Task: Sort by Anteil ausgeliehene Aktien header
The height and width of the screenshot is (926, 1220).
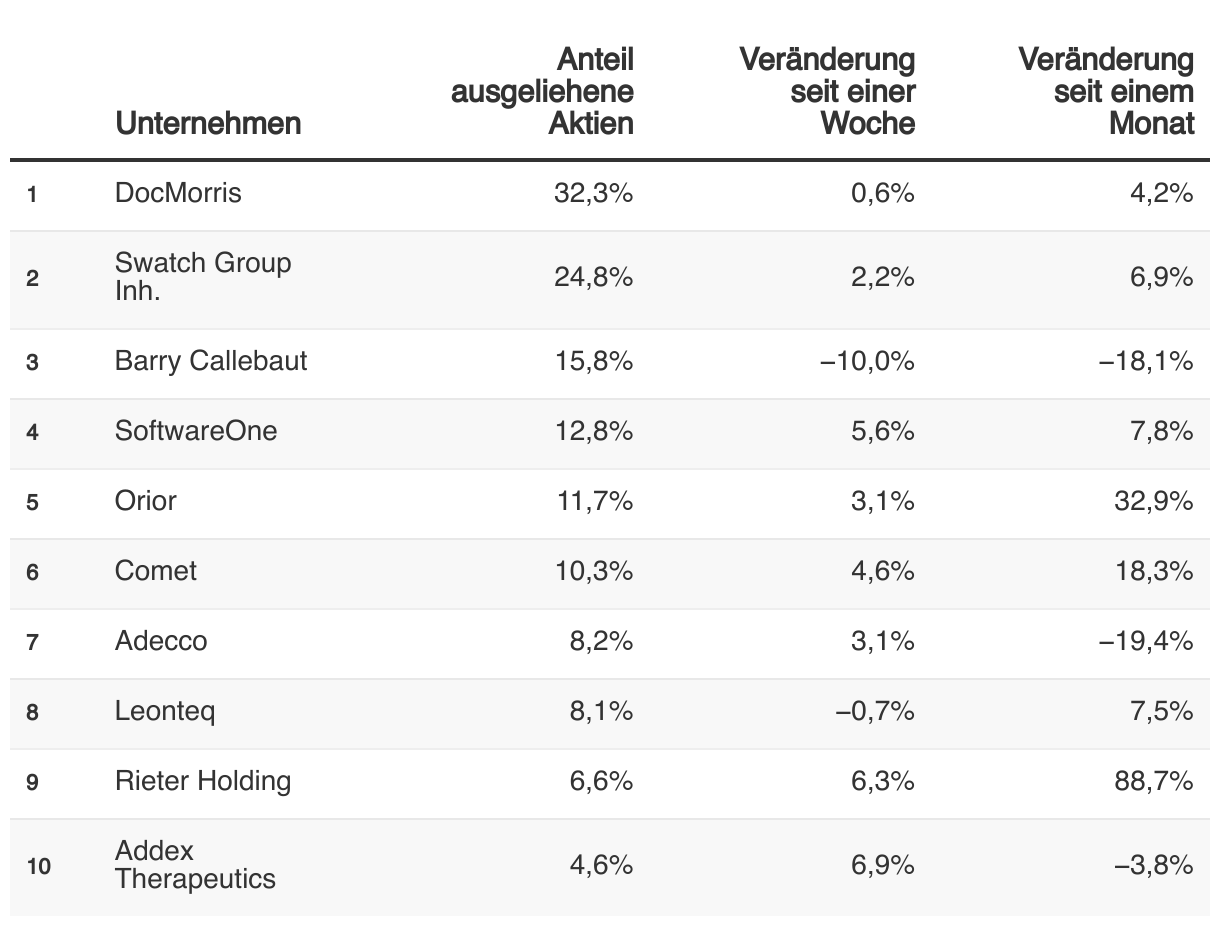Action: click(x=542, y=91)
